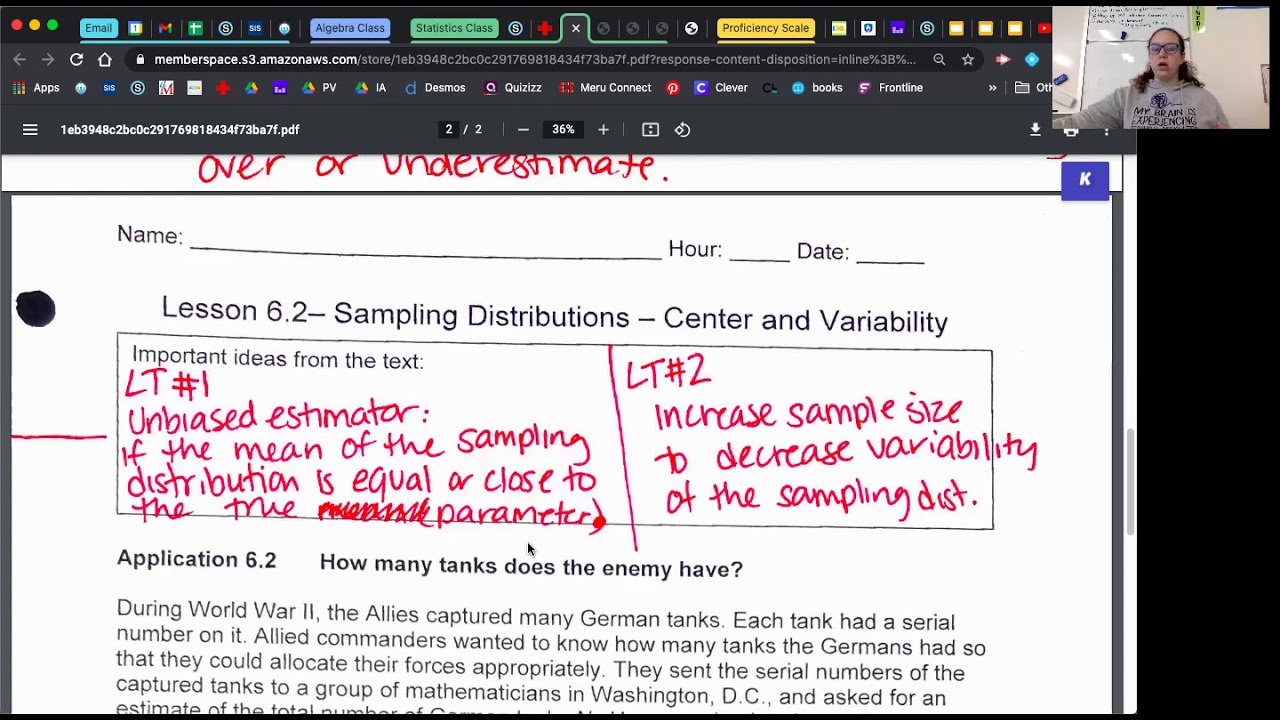The height and width of the screenshot is (720, 1280).
Task: Open the PDF sidebar menu icon
Action: [x=30, y=129]
